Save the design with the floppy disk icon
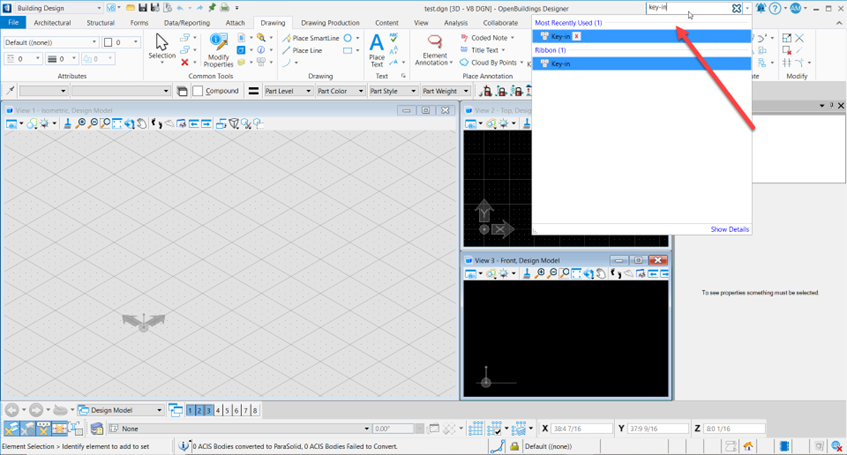Image resolution: width=847 pixels, height=455 pixels. tap(143, 8)
